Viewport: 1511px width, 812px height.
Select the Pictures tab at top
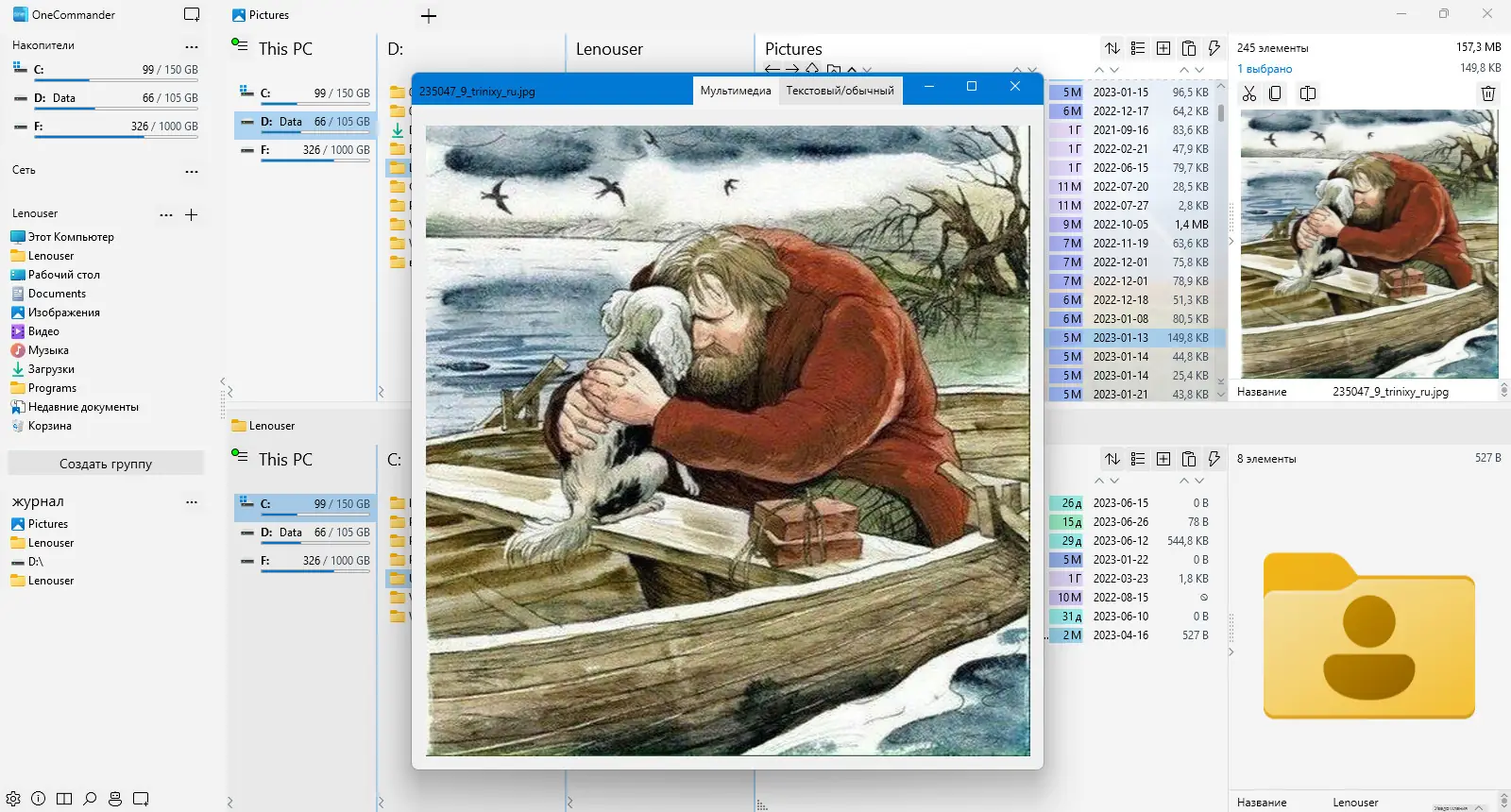[x=261, y=15]
